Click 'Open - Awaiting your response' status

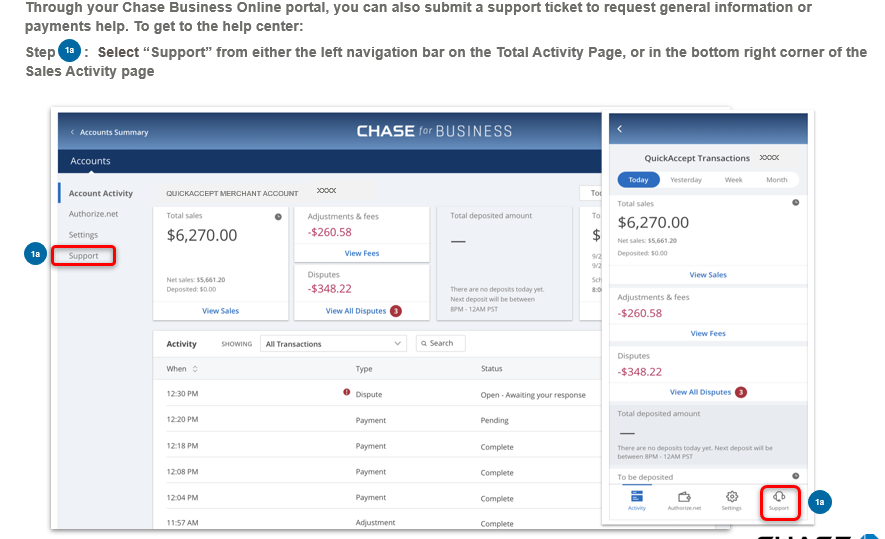533,395
